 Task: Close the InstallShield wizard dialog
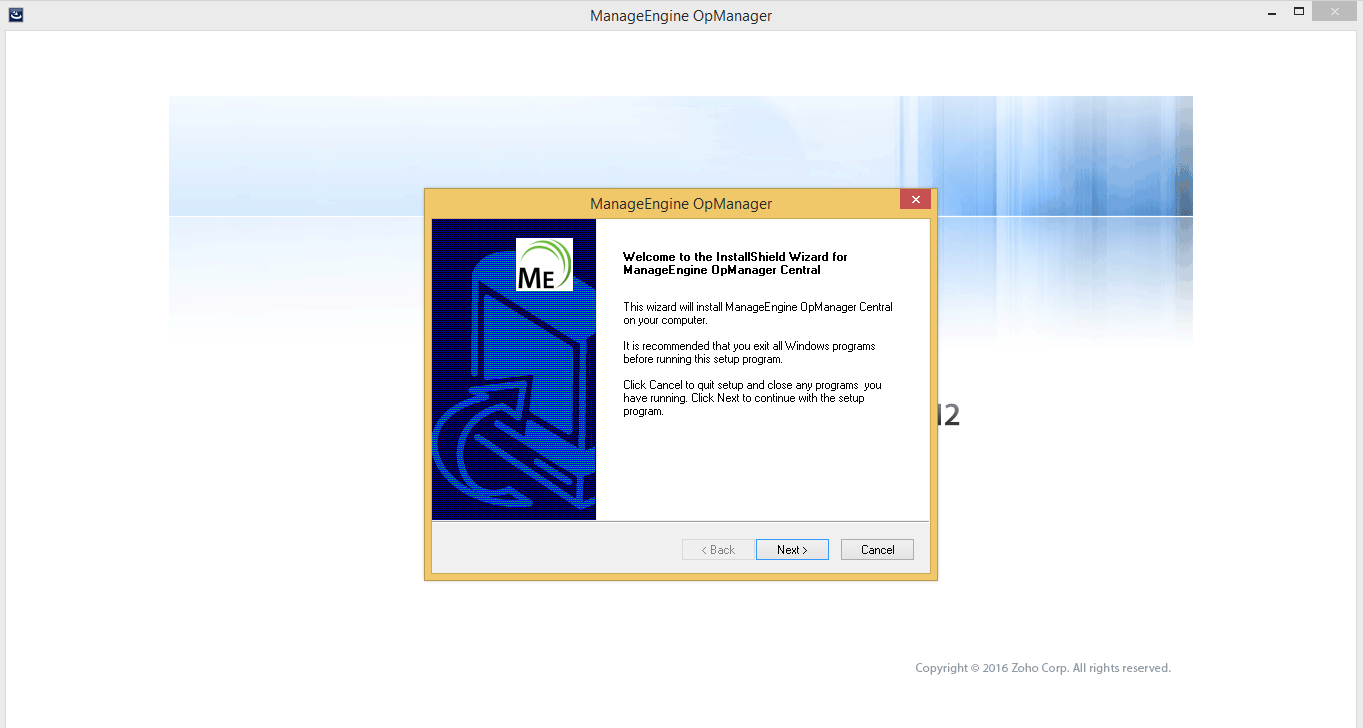pyautogui.click(x=915, y=199)
